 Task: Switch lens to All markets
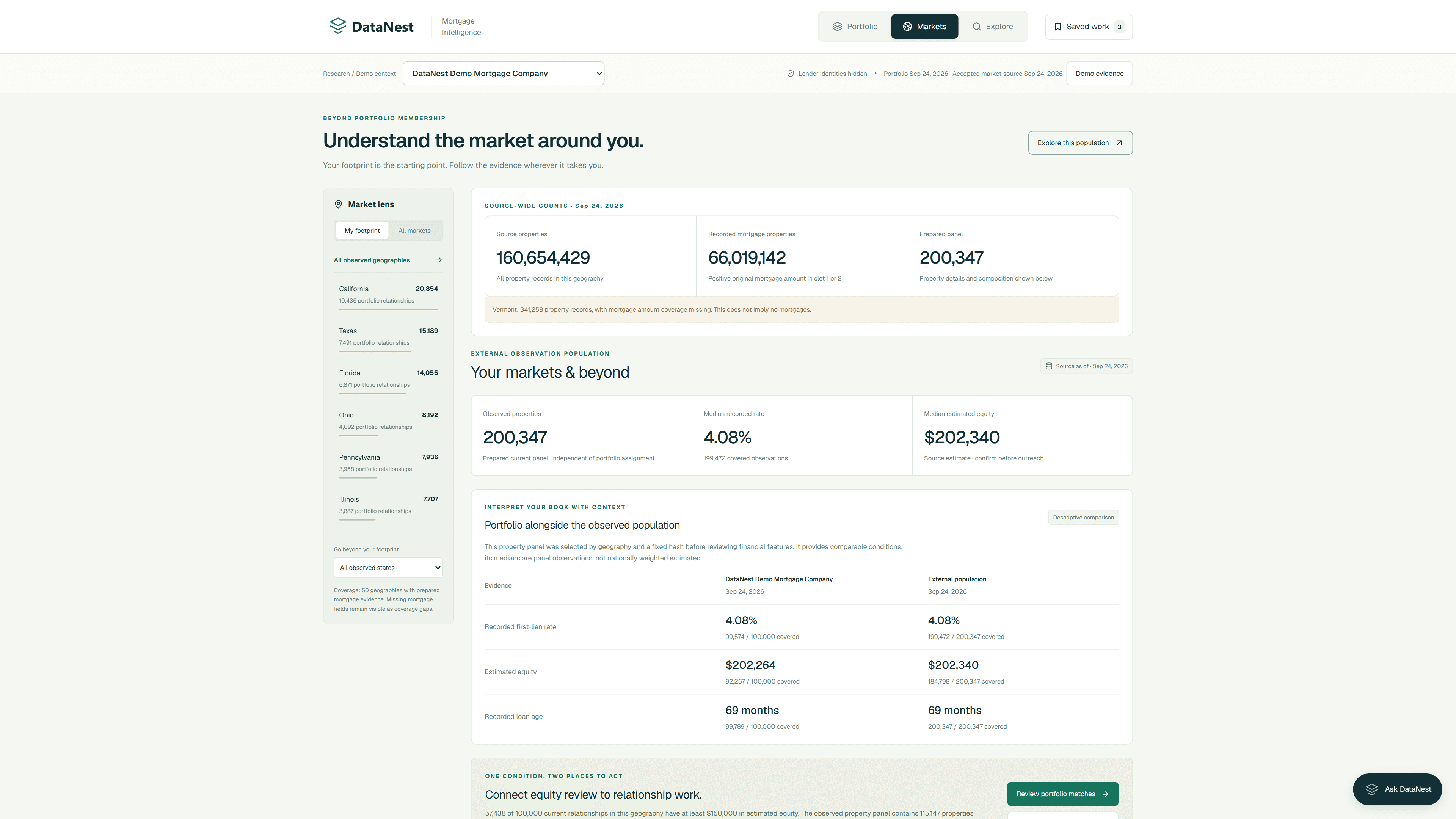point(414,231)
